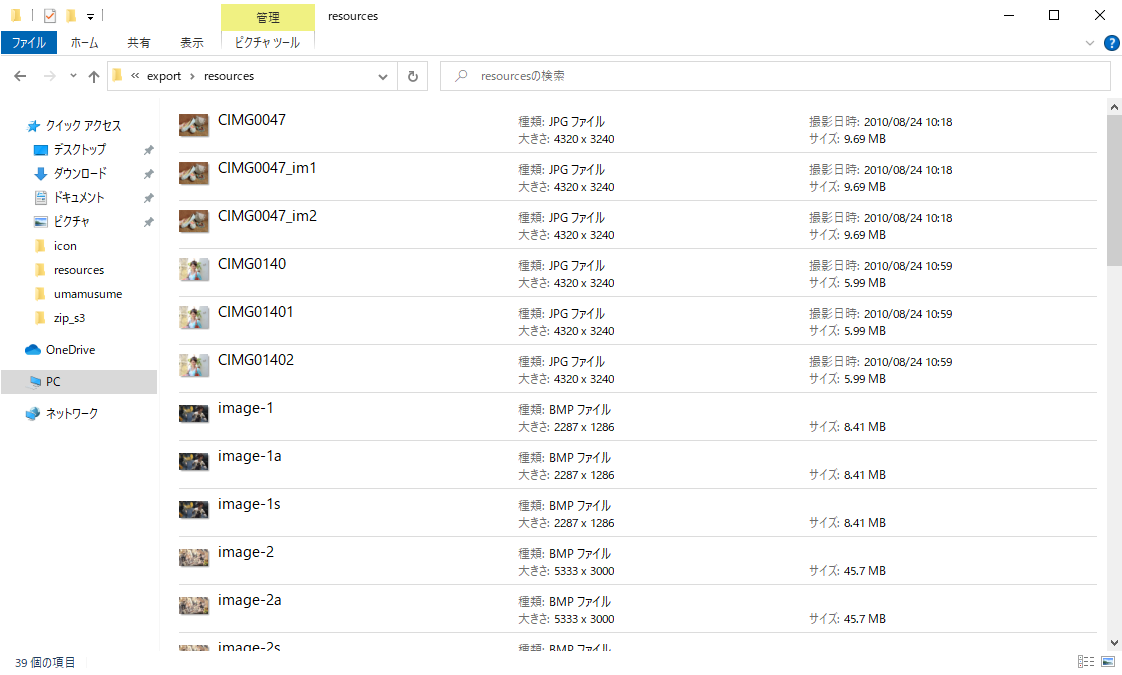Open ピクチャ in the sidebar
The height and width of the screenshot is (675, 1122).
tap(71, 222)
